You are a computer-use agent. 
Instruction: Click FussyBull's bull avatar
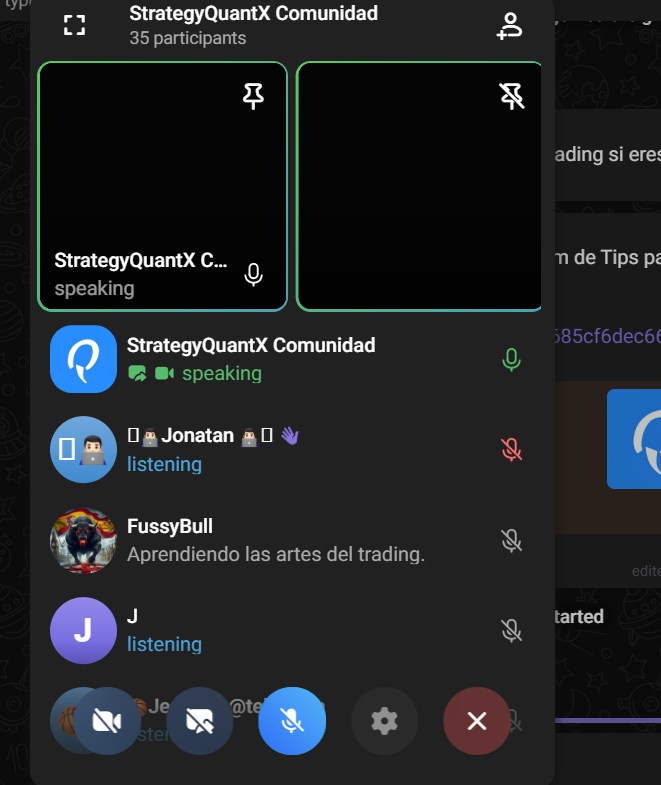[x=83, y=540]
